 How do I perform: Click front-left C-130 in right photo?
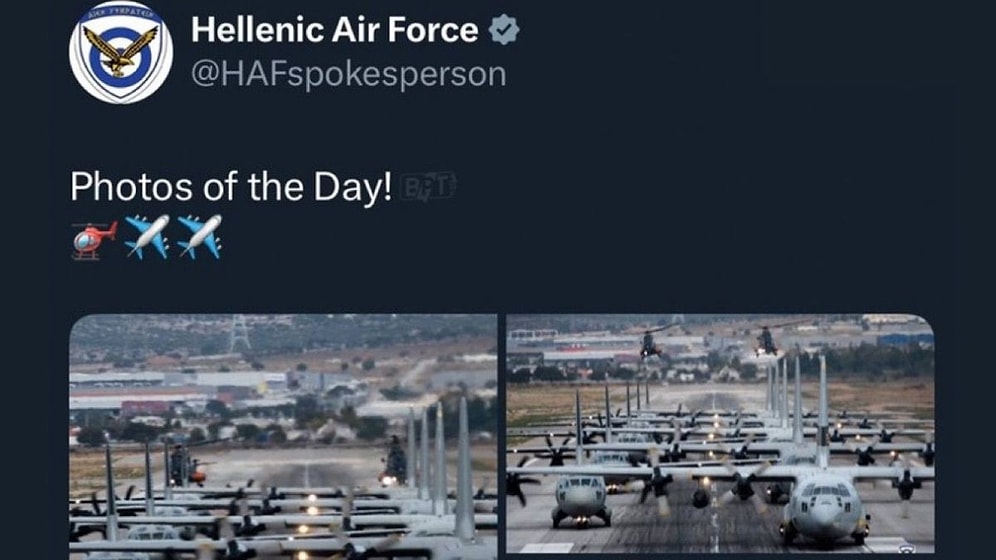579,498
